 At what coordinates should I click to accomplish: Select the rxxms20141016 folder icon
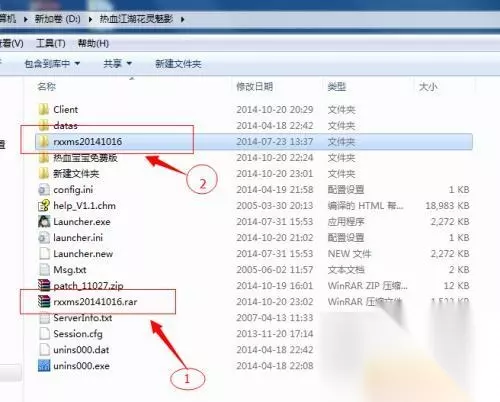point(43,141)
